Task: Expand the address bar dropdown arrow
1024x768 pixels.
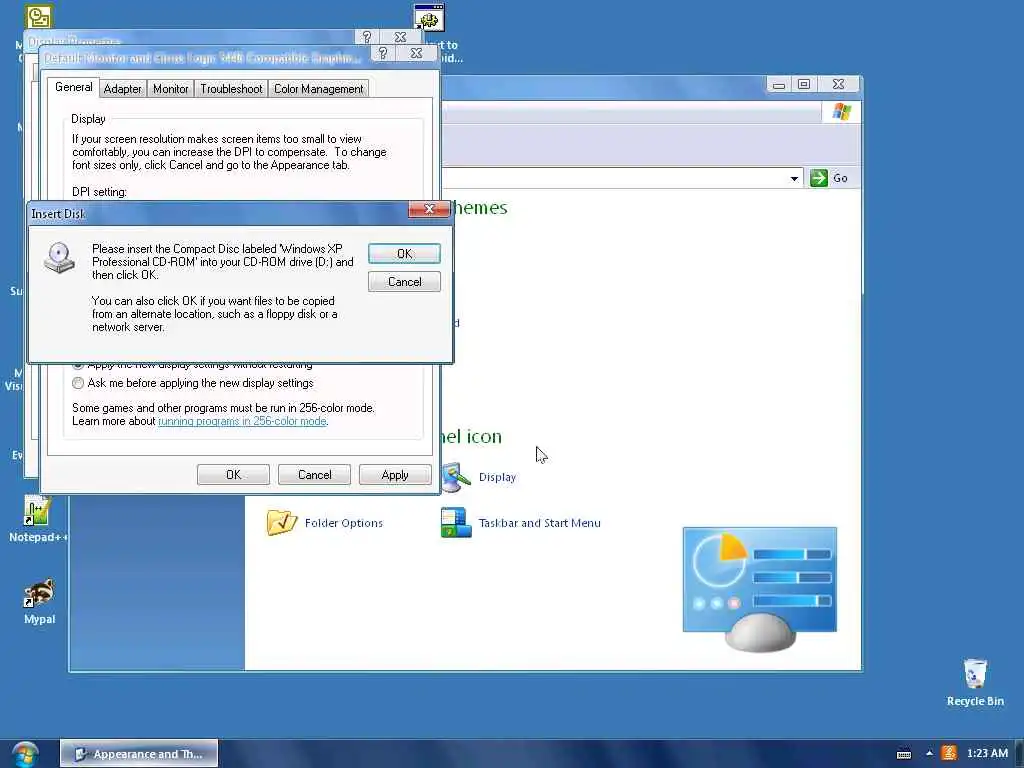Action: point(794,178)
